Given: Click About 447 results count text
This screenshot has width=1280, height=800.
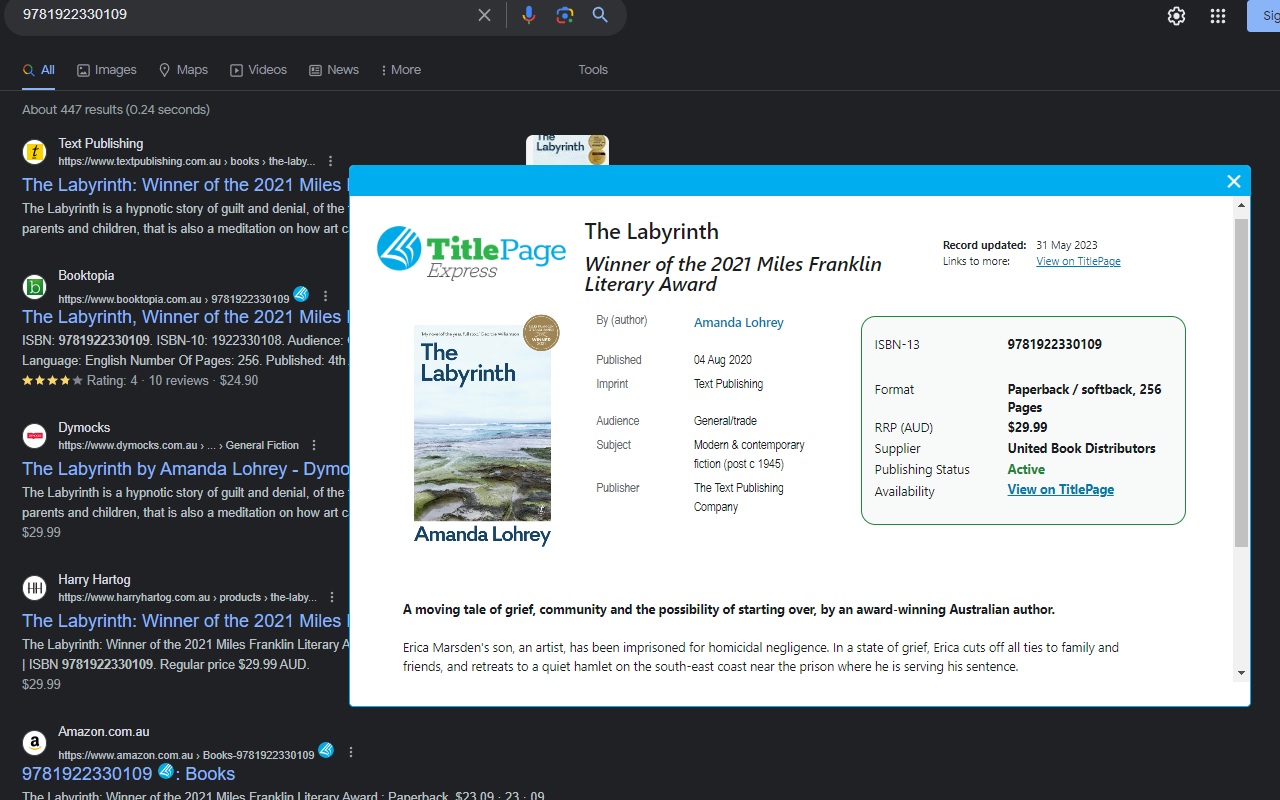Looking at the screenshot, I should (x=116, y=110).
